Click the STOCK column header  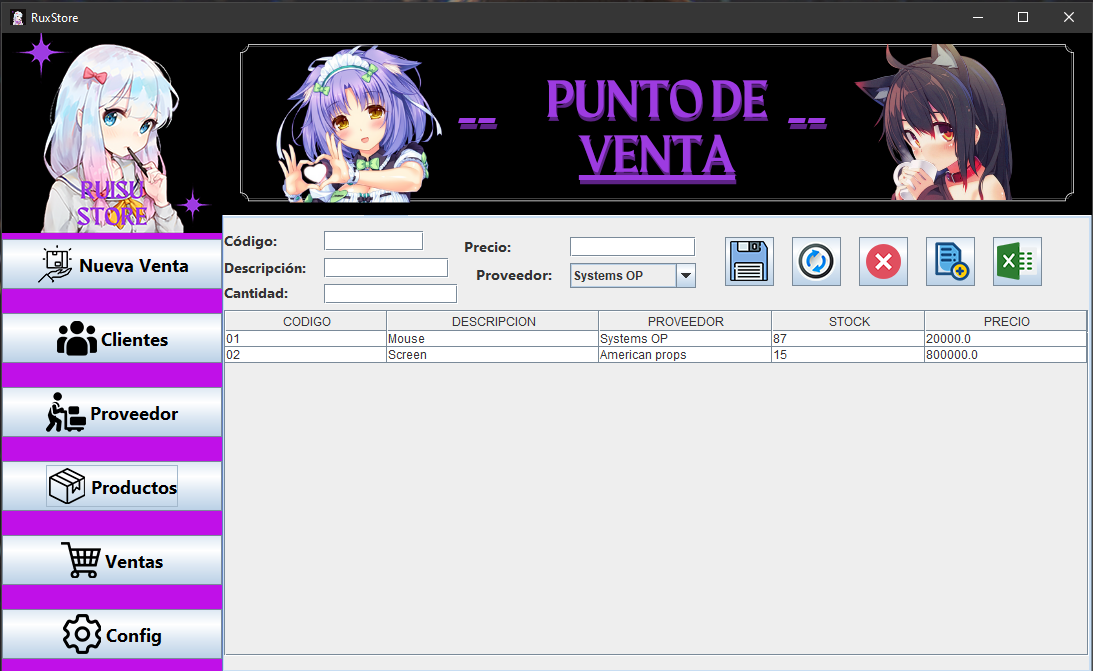pos(848,322)
